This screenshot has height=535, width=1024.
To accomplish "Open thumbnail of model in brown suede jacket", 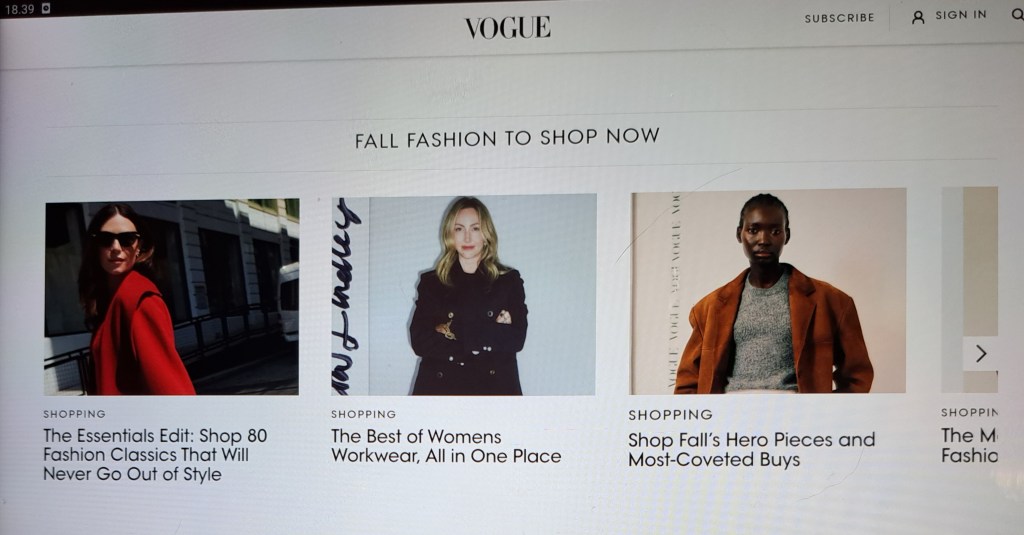I will pos(767,291).
